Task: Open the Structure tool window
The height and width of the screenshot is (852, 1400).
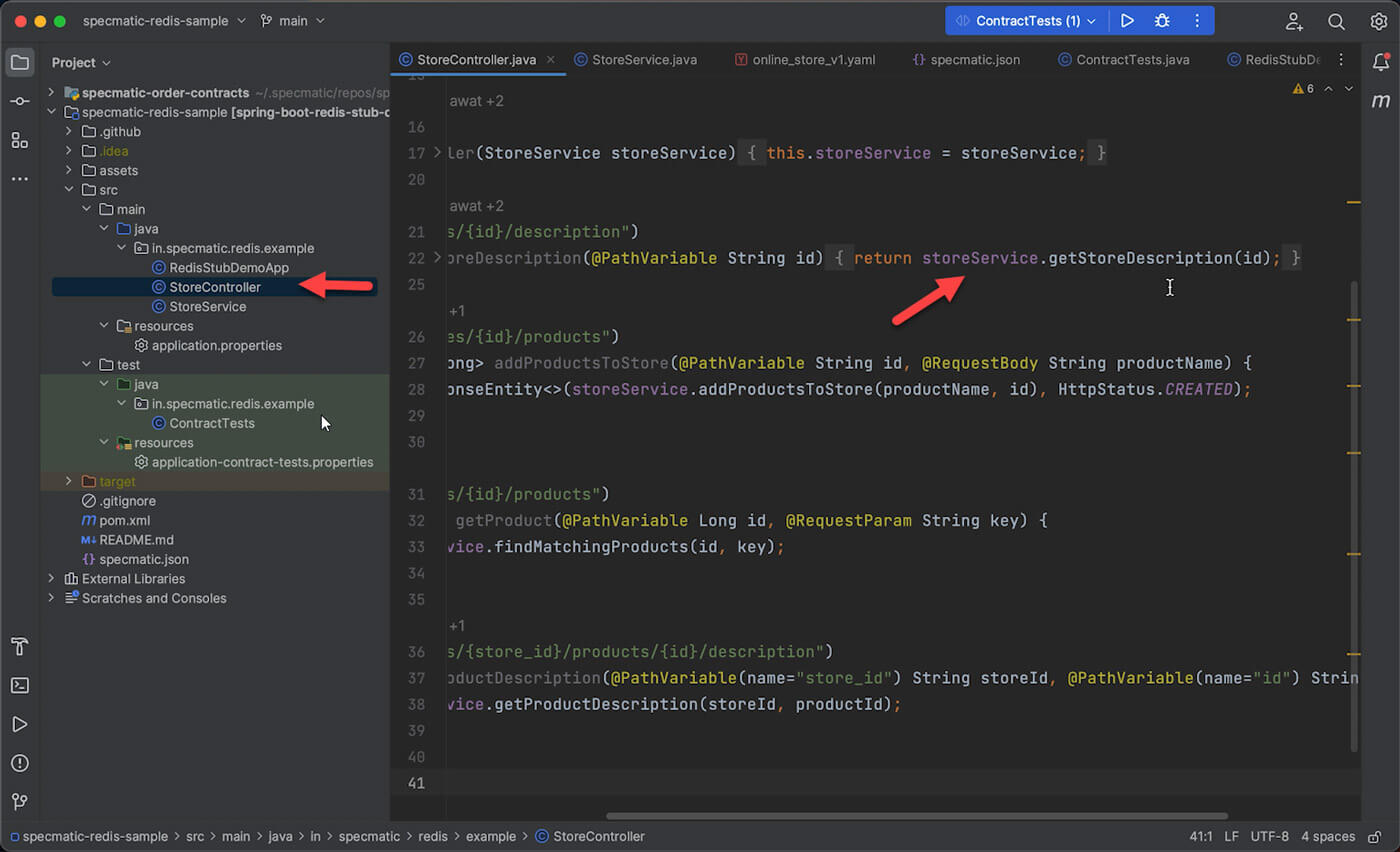Action: click(x=20, y=140)
